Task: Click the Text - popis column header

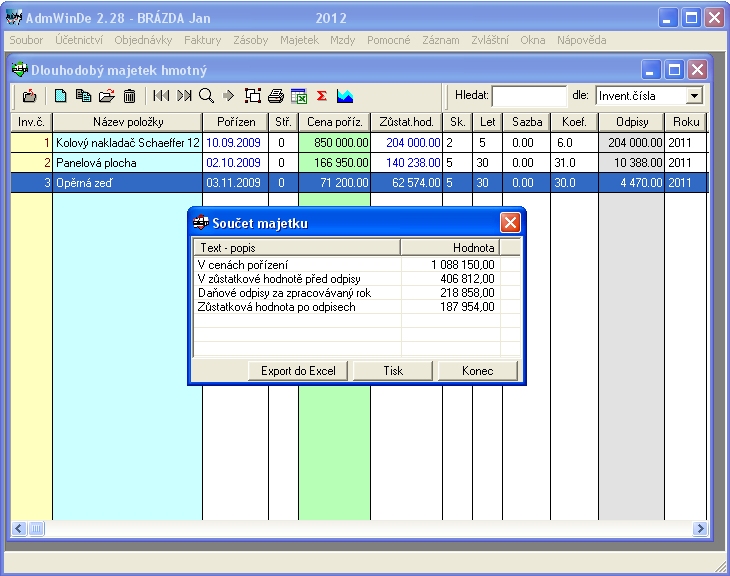Action: tap(297, 247)
